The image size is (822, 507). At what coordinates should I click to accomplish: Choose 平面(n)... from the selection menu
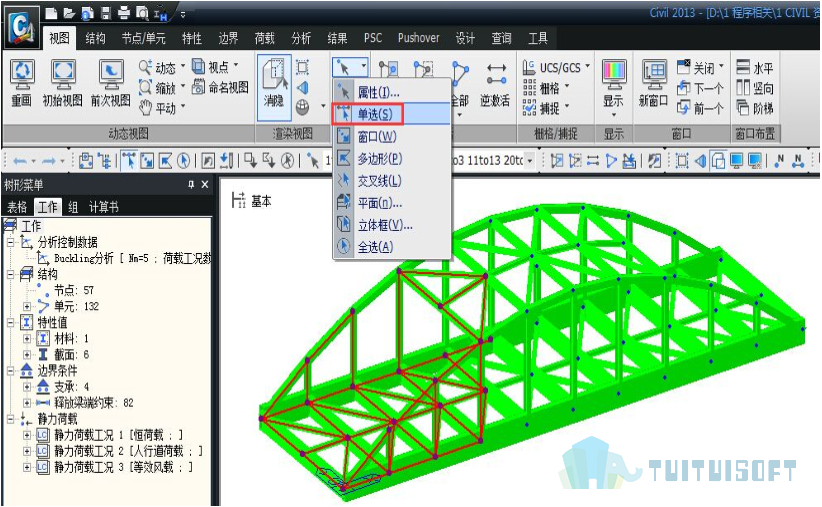coord(392,202)
